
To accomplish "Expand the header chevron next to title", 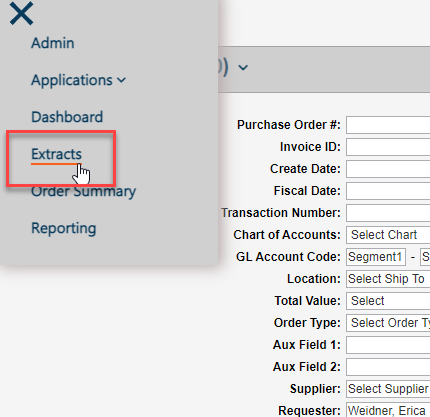I will pyautogui.click(x=243, y=68).
